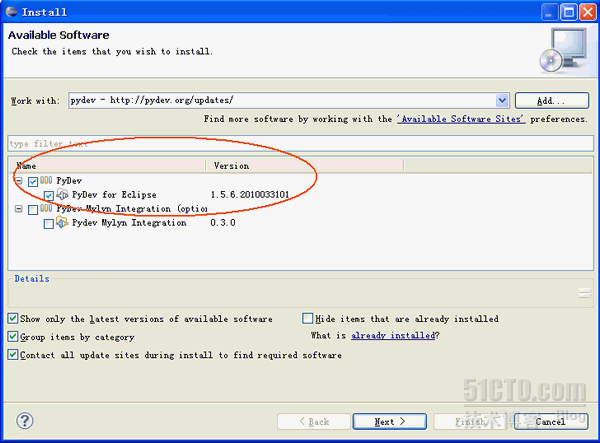Click version 1.5.6.2010033101 cell
600x443 pixels.
(x=250, y=195)
